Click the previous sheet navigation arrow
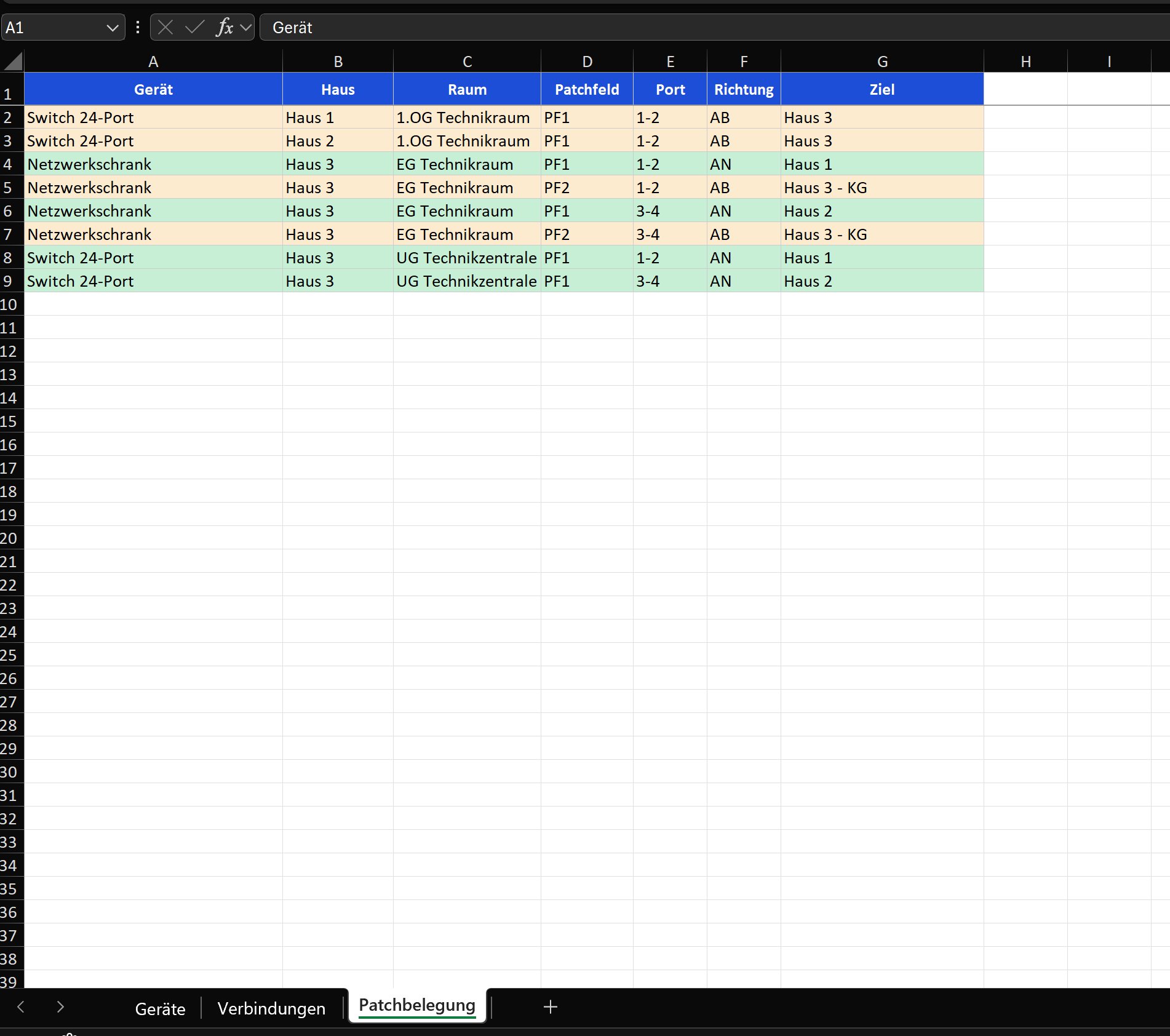The image size is (1170, 1036). click(21, 1006)
